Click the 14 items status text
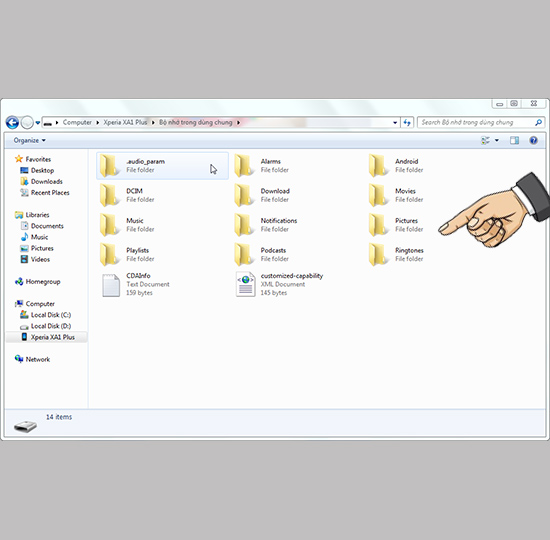The width and height of the screenshot is (550, 540). 59,417
